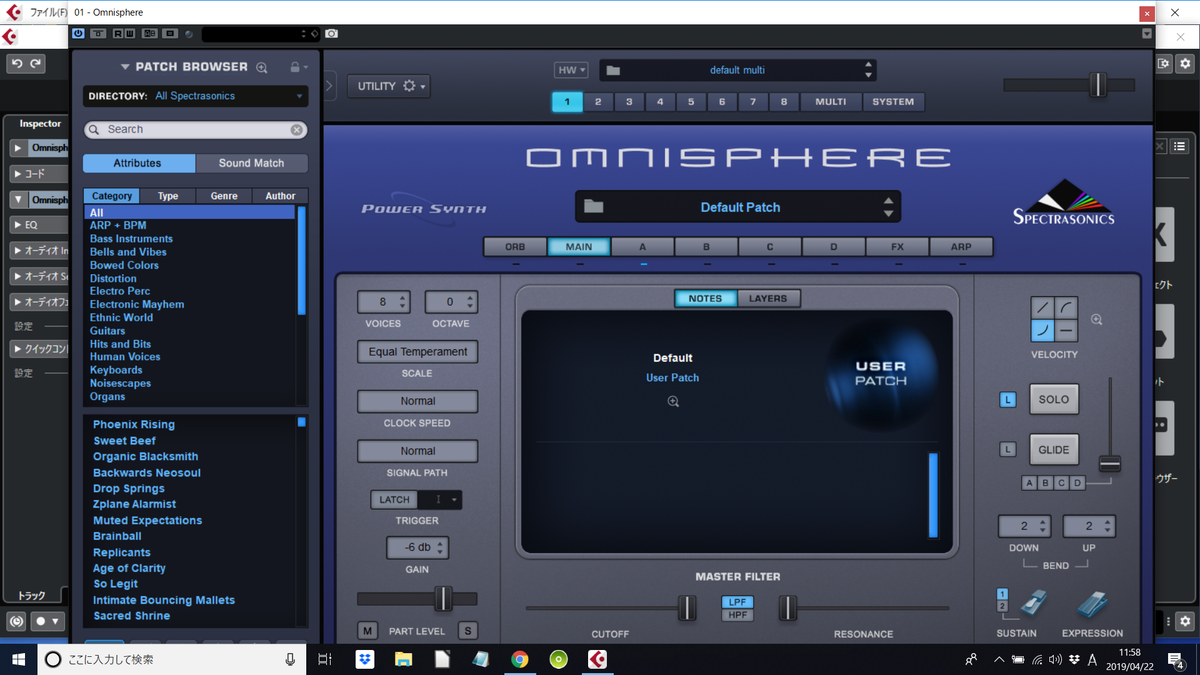
Task: Open the ARP page tab
Action: [x=961, y=247]
